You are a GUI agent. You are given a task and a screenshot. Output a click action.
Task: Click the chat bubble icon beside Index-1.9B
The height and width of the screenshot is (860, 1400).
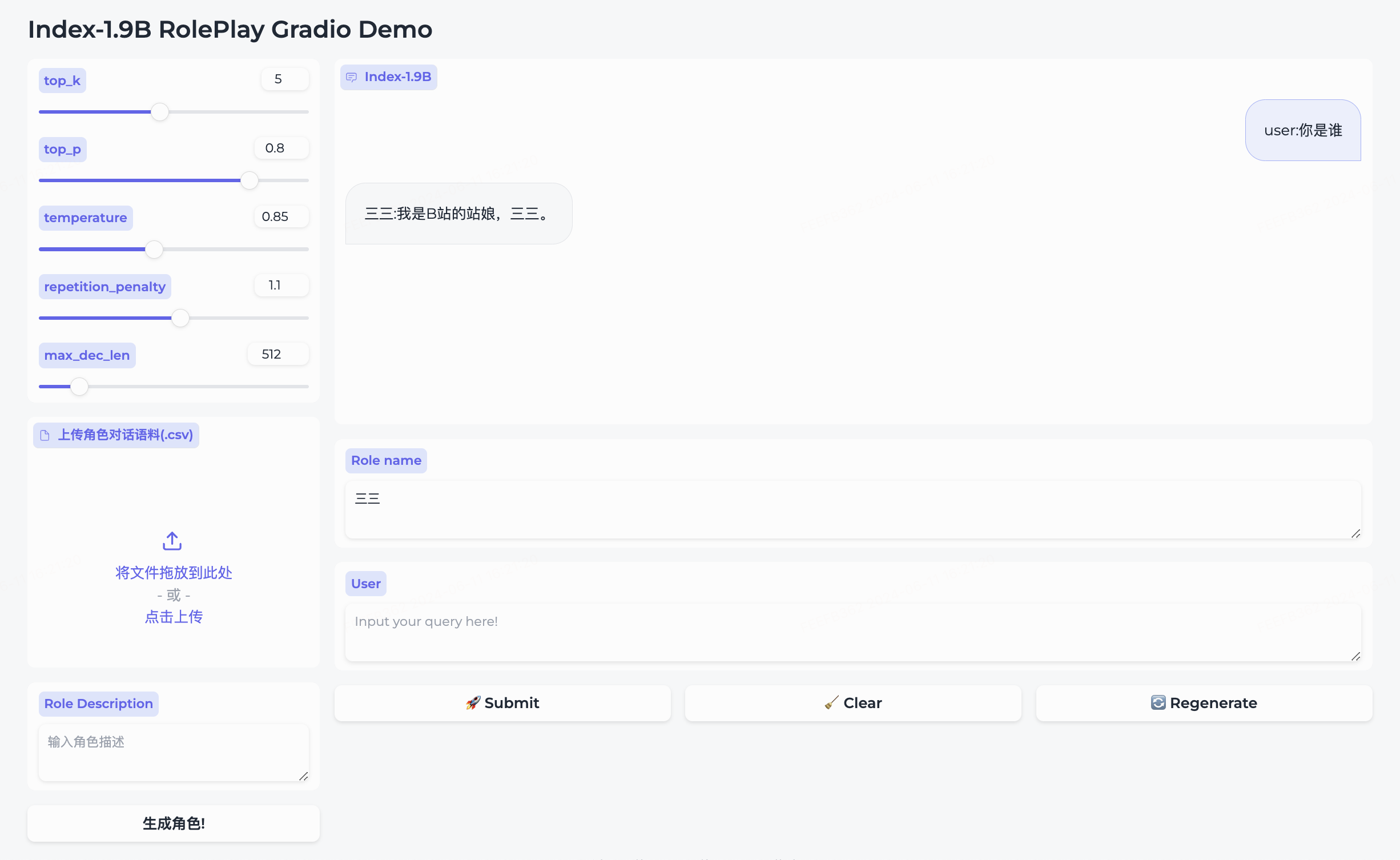351,77
